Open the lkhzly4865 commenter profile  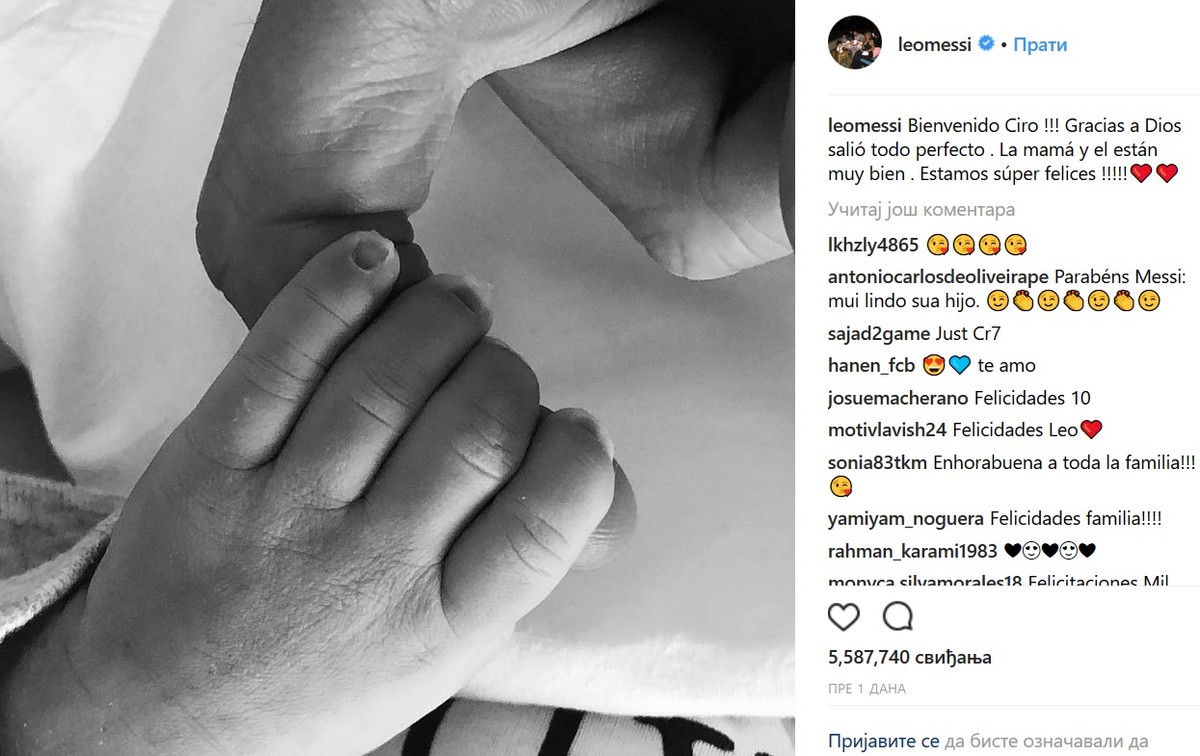(874, 245)
